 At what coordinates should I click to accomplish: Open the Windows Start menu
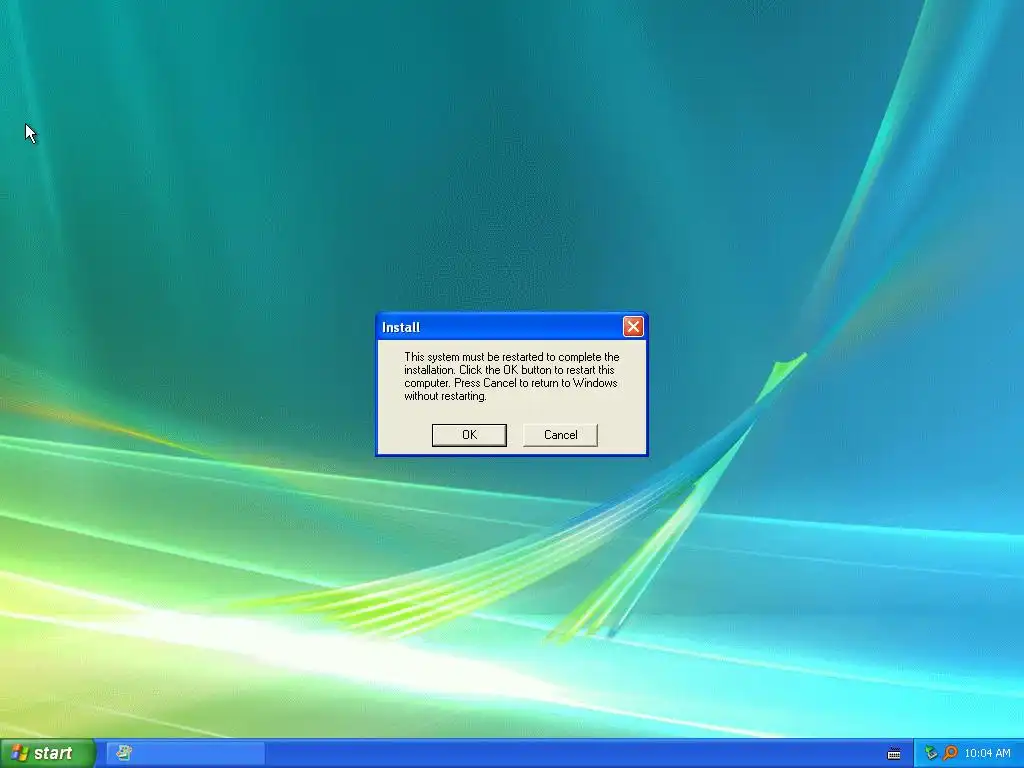(x=48, y=753)
